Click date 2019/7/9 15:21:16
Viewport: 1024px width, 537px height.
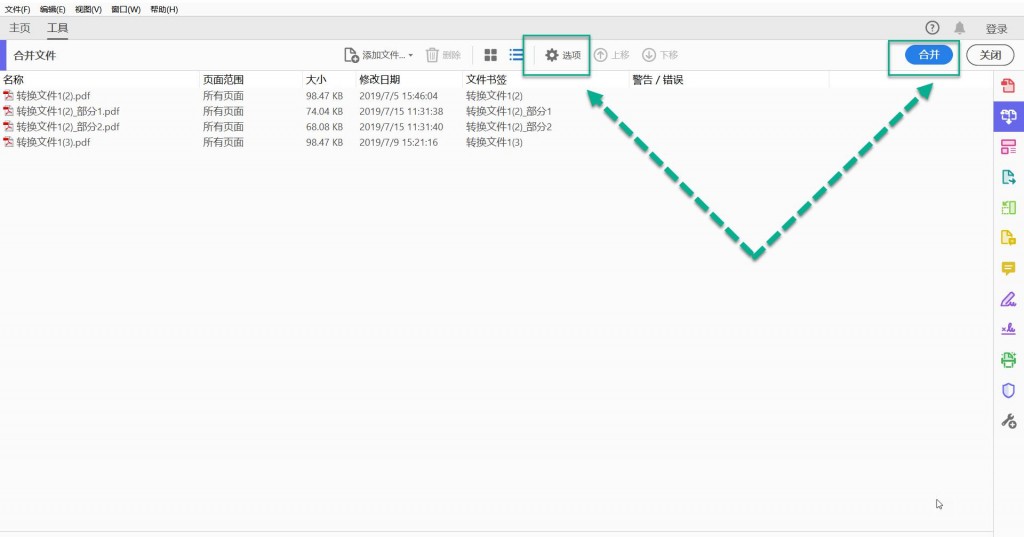pyautogui.click(x=398, y=142)
